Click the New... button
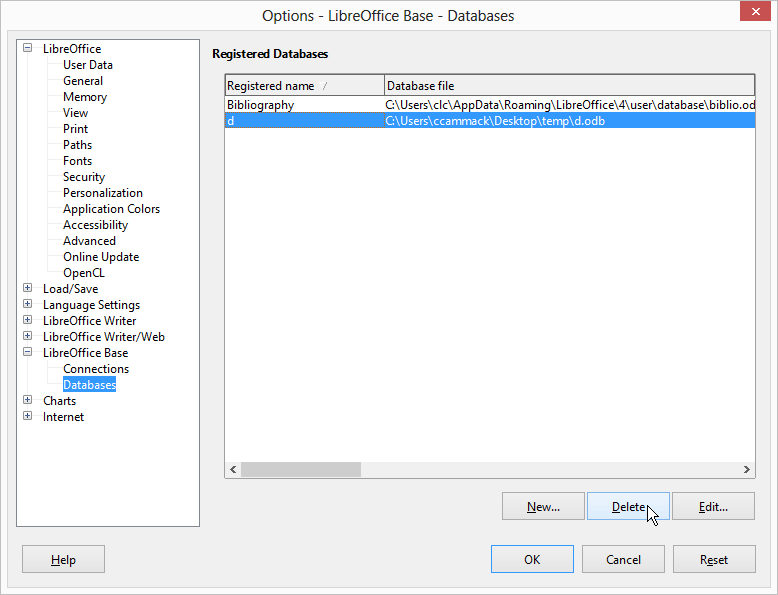The image size is (778, 595). (x=543, y=506)
